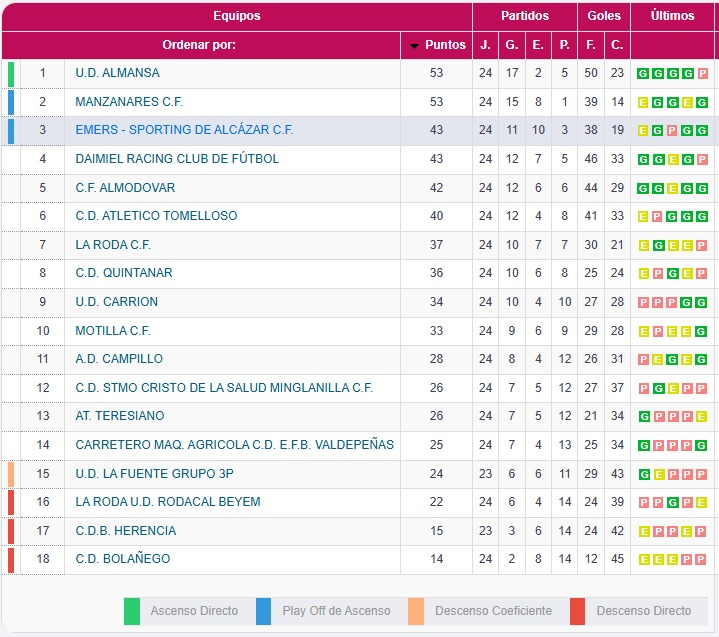The image size is (719, 637).
Task: Click the blue Play Off de Ascenso swatch
Action: (264, 611)
